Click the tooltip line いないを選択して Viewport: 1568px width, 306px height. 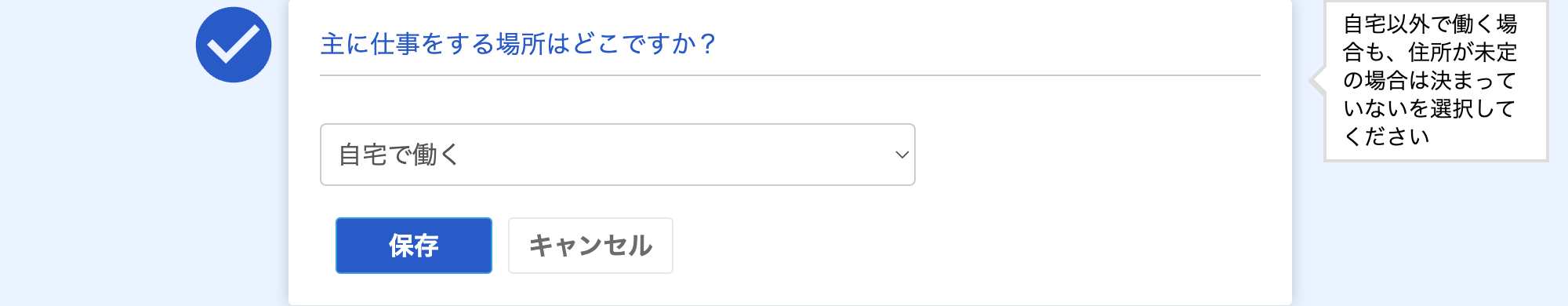pyautogui.click(x=1428, y=108)
